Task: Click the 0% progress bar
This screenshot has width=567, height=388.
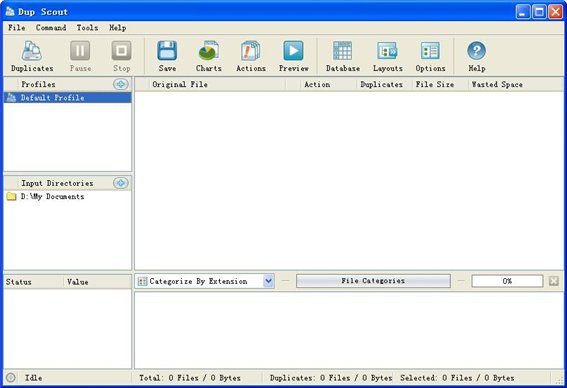Action: point(507,281)
